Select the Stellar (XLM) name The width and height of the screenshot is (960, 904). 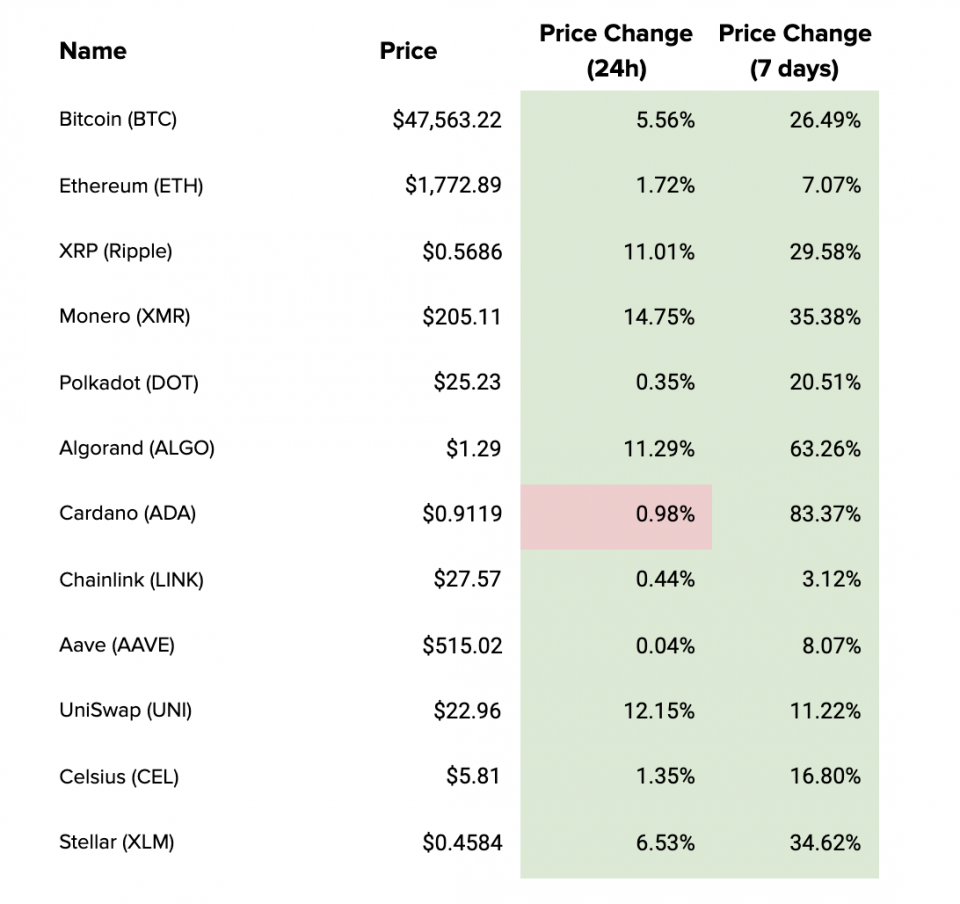(x=117, y=843)
